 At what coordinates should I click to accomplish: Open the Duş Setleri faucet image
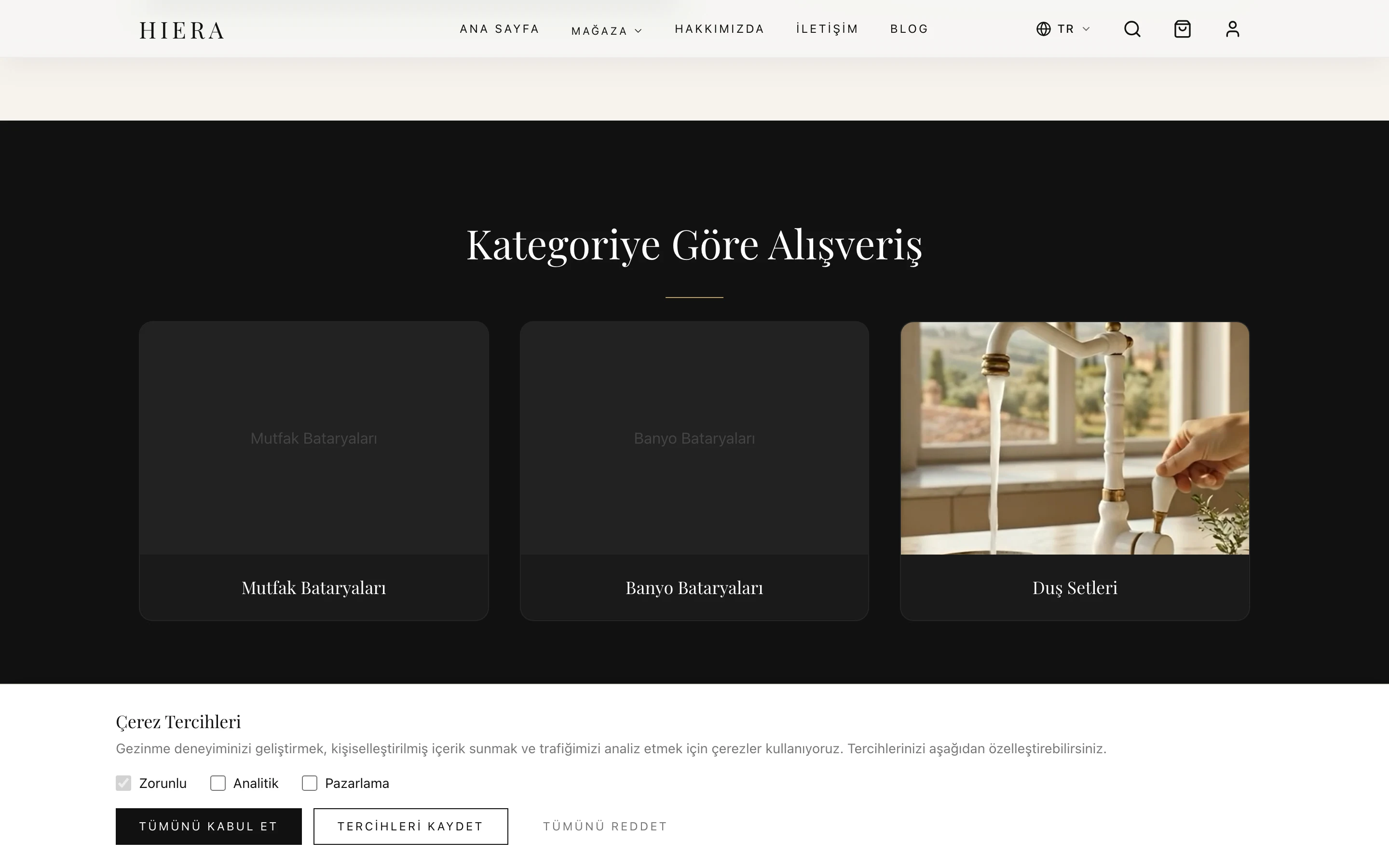(x=1075, y=438)
